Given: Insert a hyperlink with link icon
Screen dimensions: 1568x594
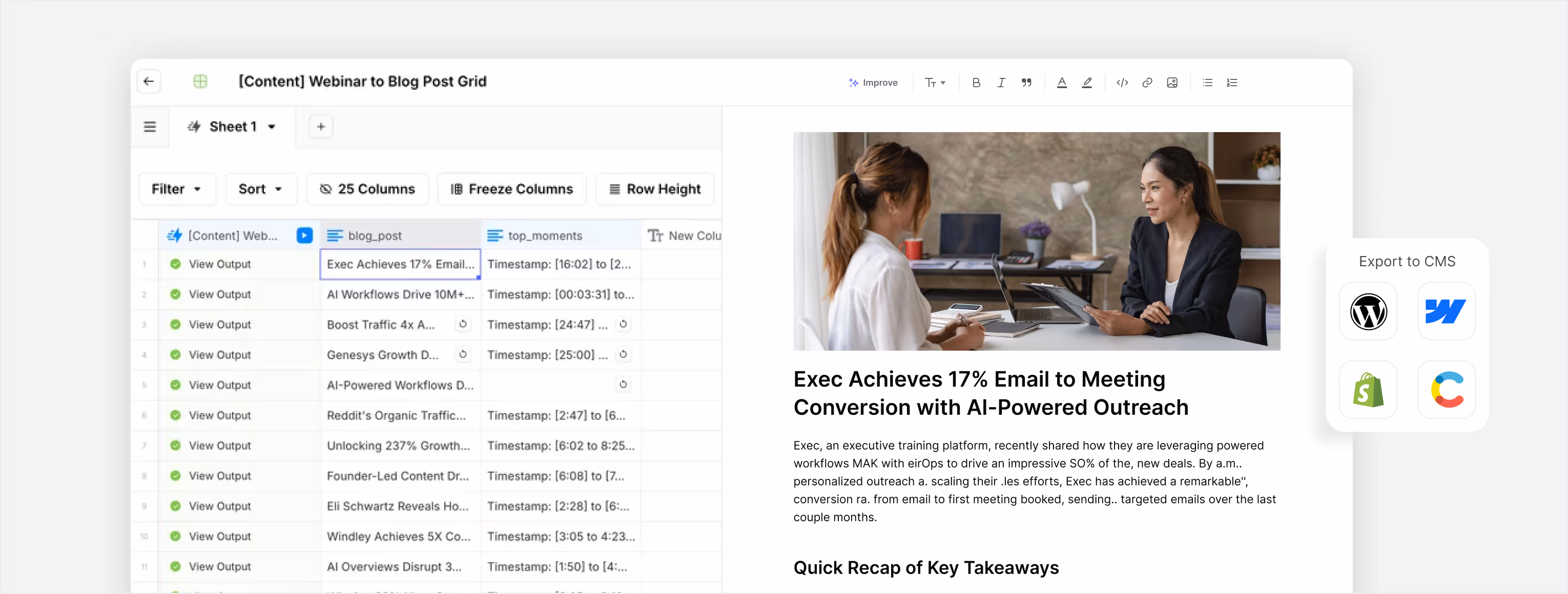Looking at the screenshot, I should point(1147,82).
